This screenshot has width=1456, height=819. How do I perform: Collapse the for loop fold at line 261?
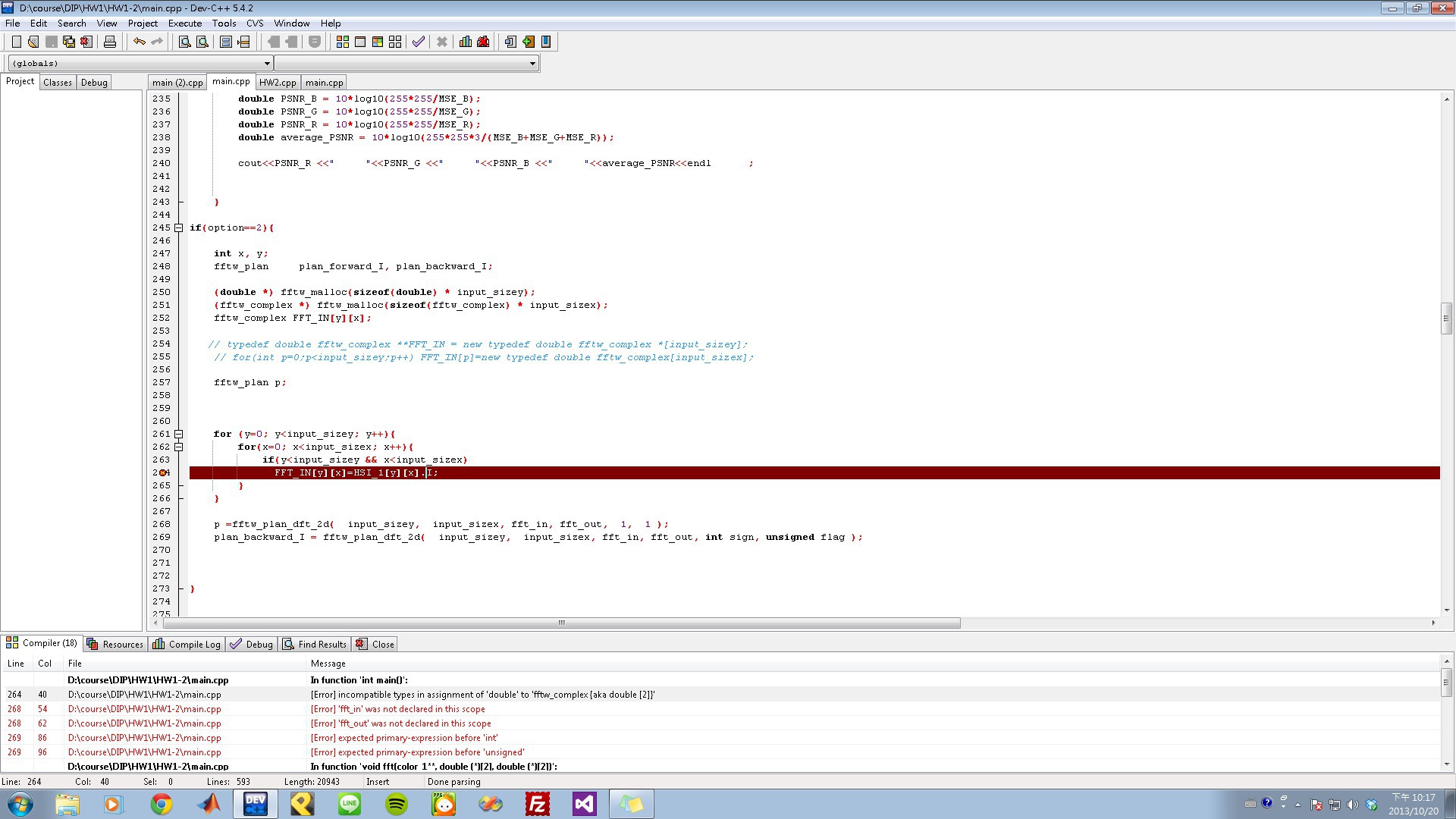click(x=179, y=434)
